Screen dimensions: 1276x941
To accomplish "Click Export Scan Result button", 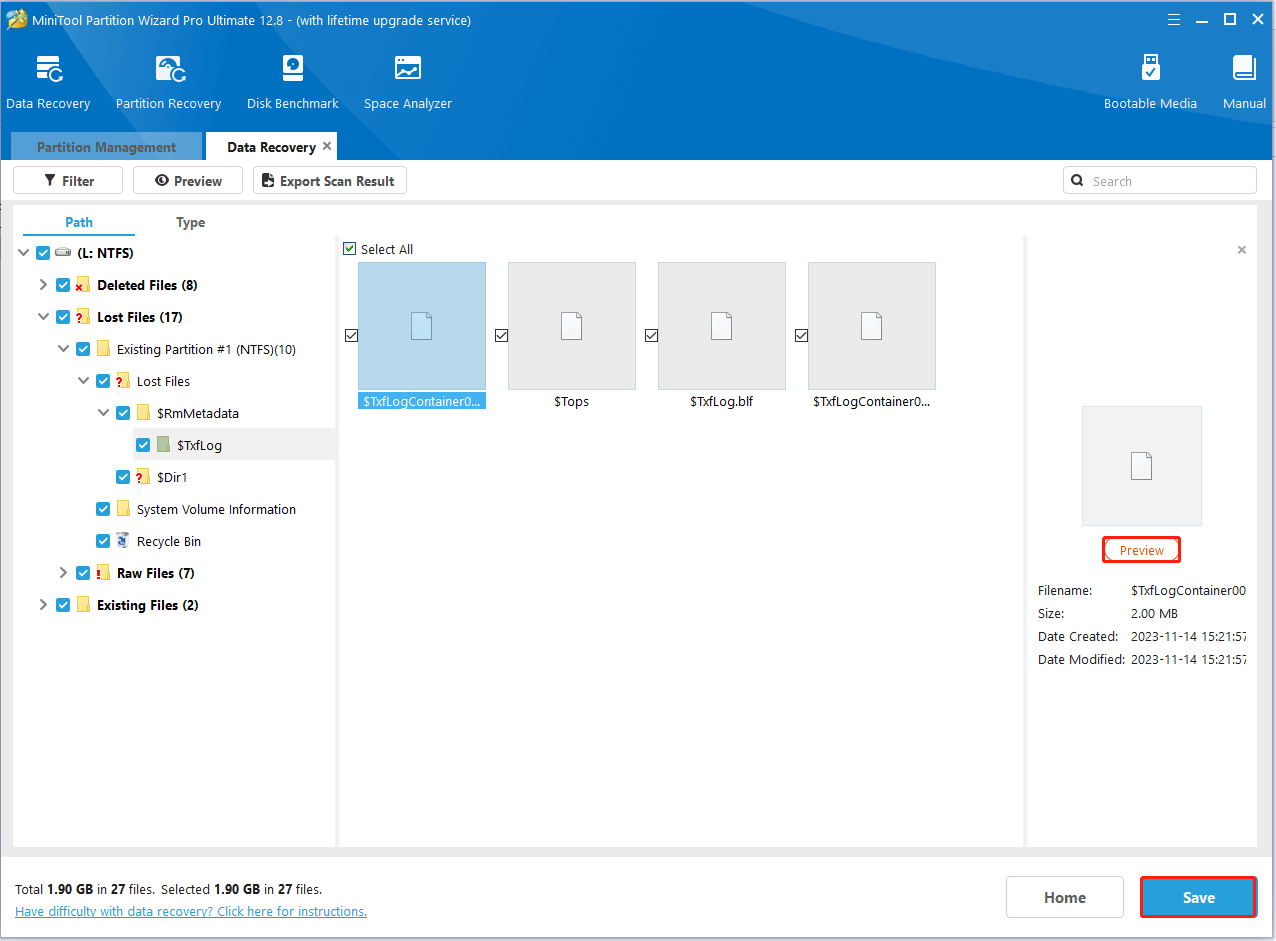I will point(330,181).
